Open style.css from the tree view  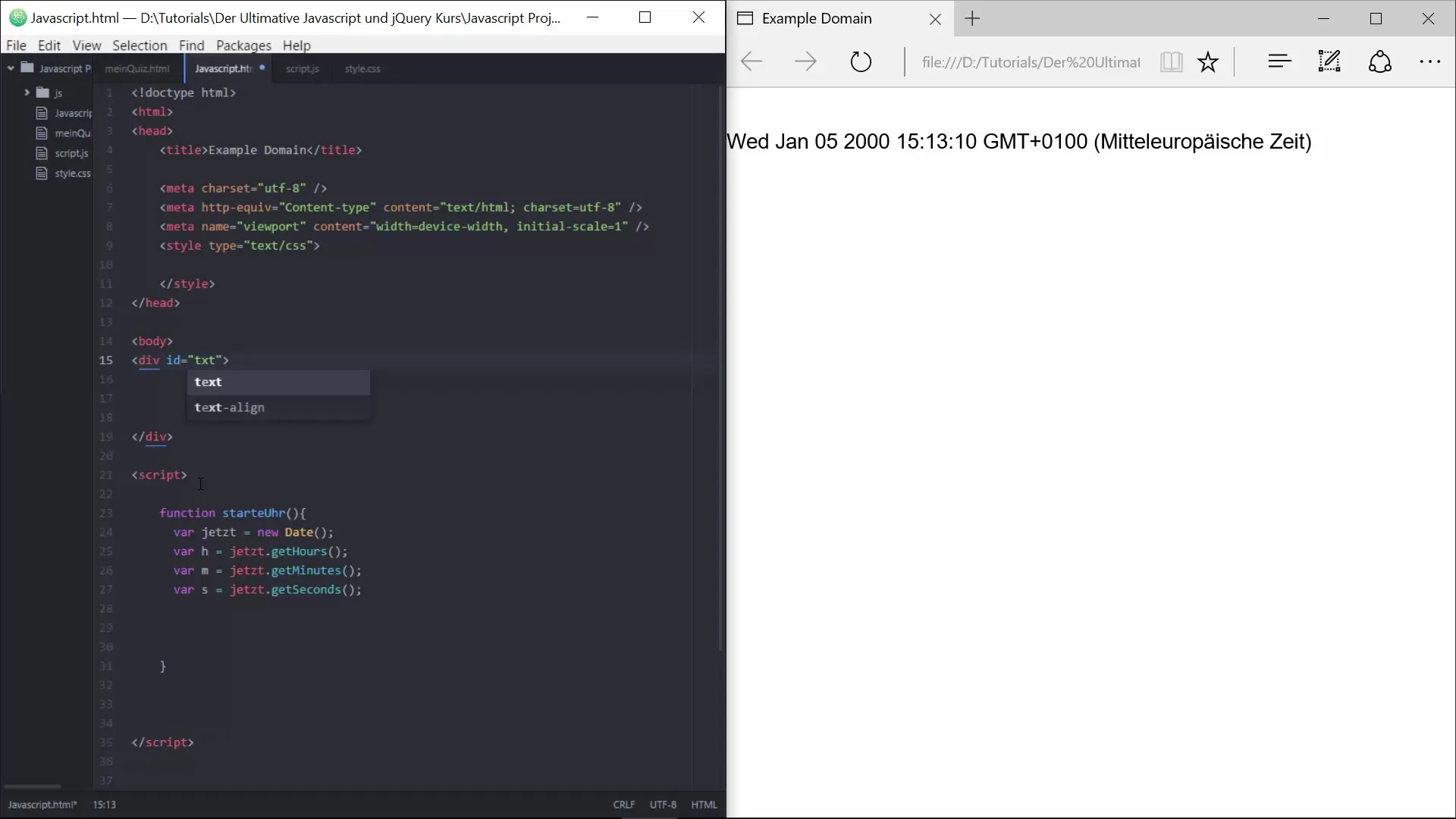(73, 174)
